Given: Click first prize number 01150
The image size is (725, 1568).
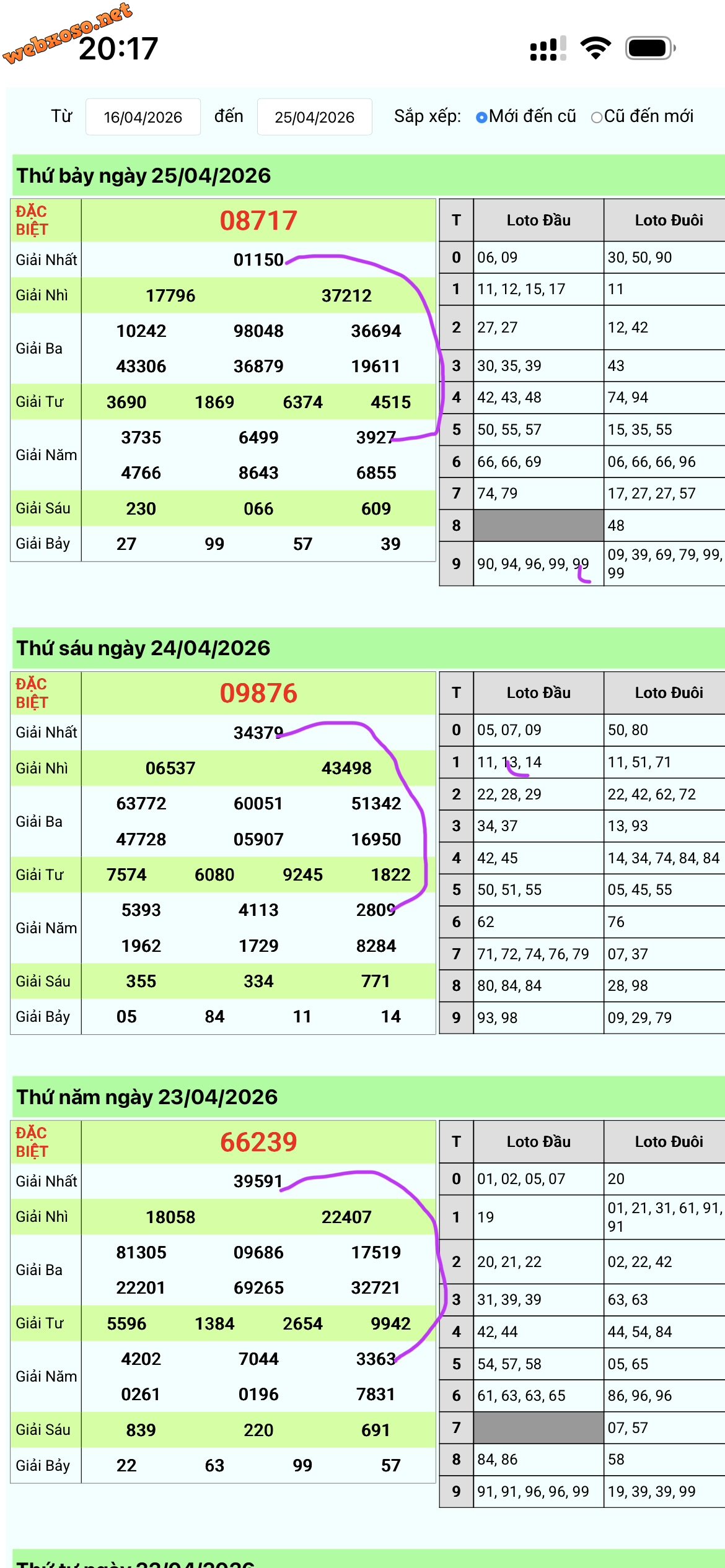Looking at the screenshot, I should point(258,259).
